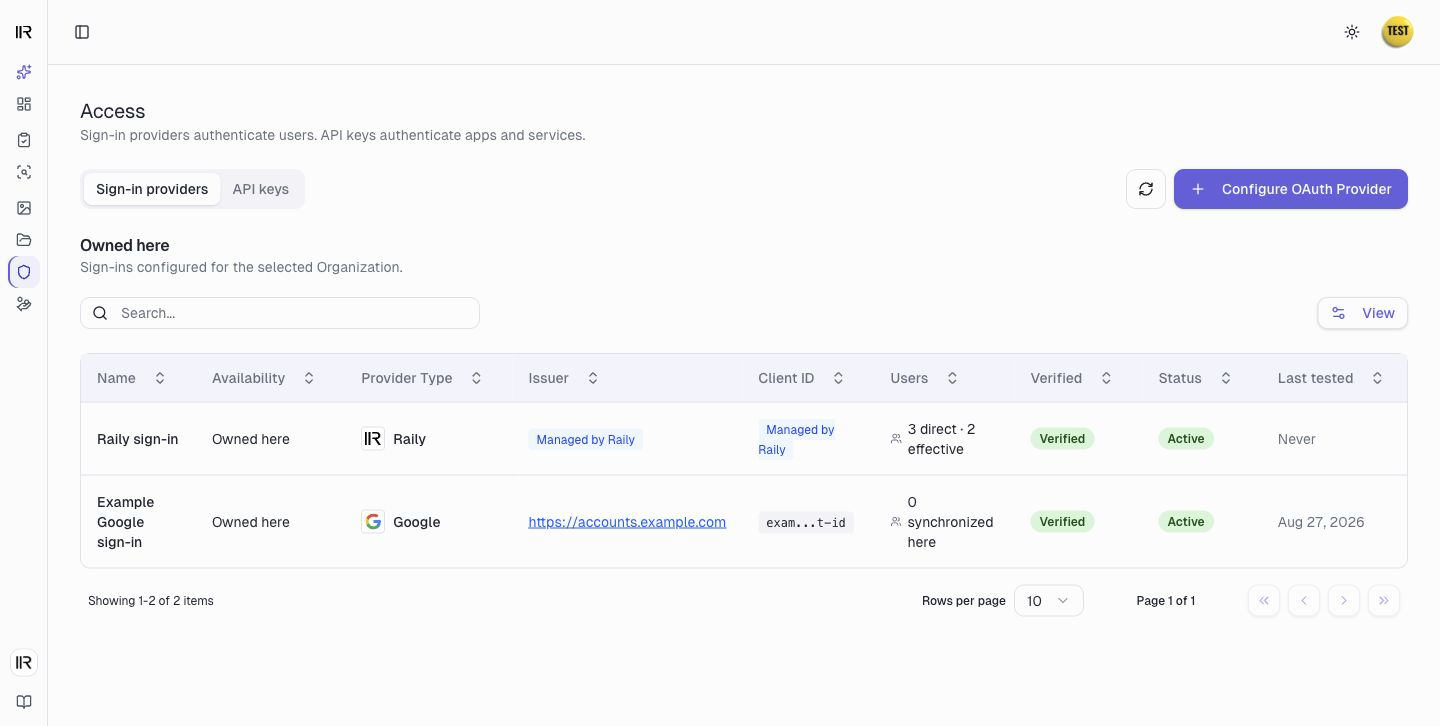Sort by the Provider Type column header
The width and height of the screenshot is (1440, 726).
(x=421, y=378)
